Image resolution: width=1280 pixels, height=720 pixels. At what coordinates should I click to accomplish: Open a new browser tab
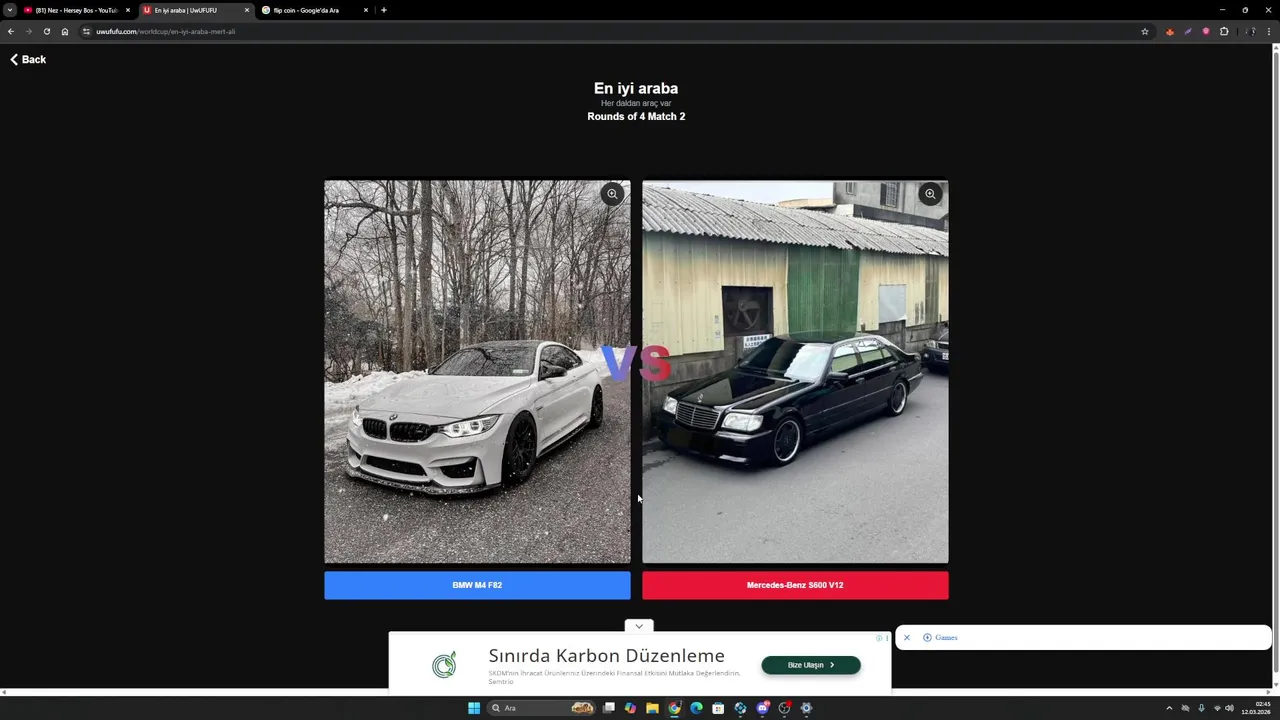click(x=384, y=10)
